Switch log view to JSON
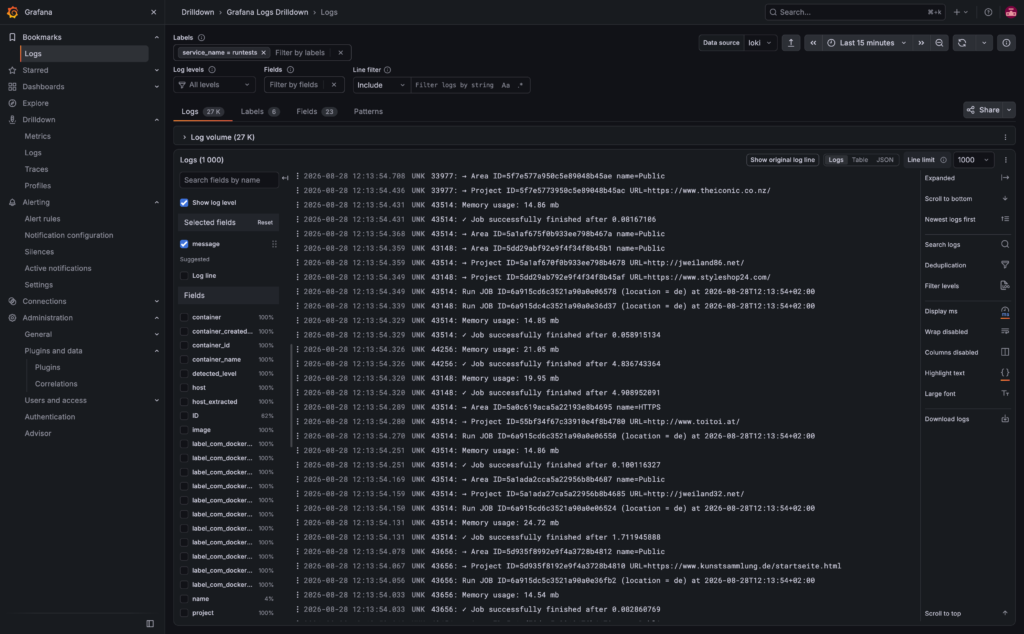The image size is (1024, 634). (885, 160)
